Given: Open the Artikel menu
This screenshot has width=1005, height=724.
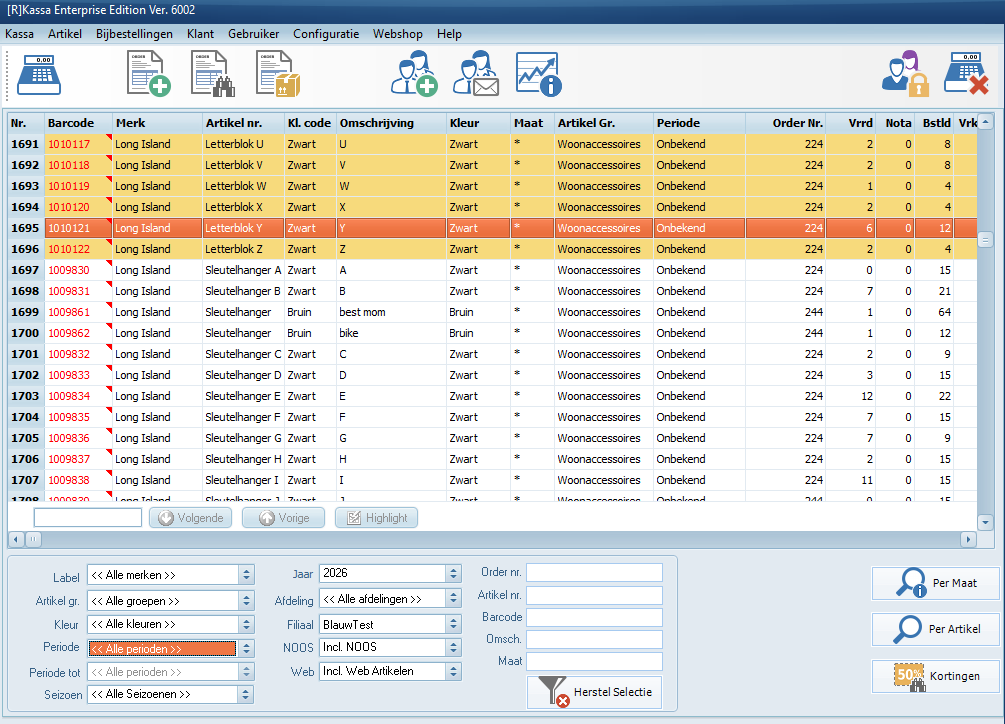Looking at the screenshot, I should [65, 34].
